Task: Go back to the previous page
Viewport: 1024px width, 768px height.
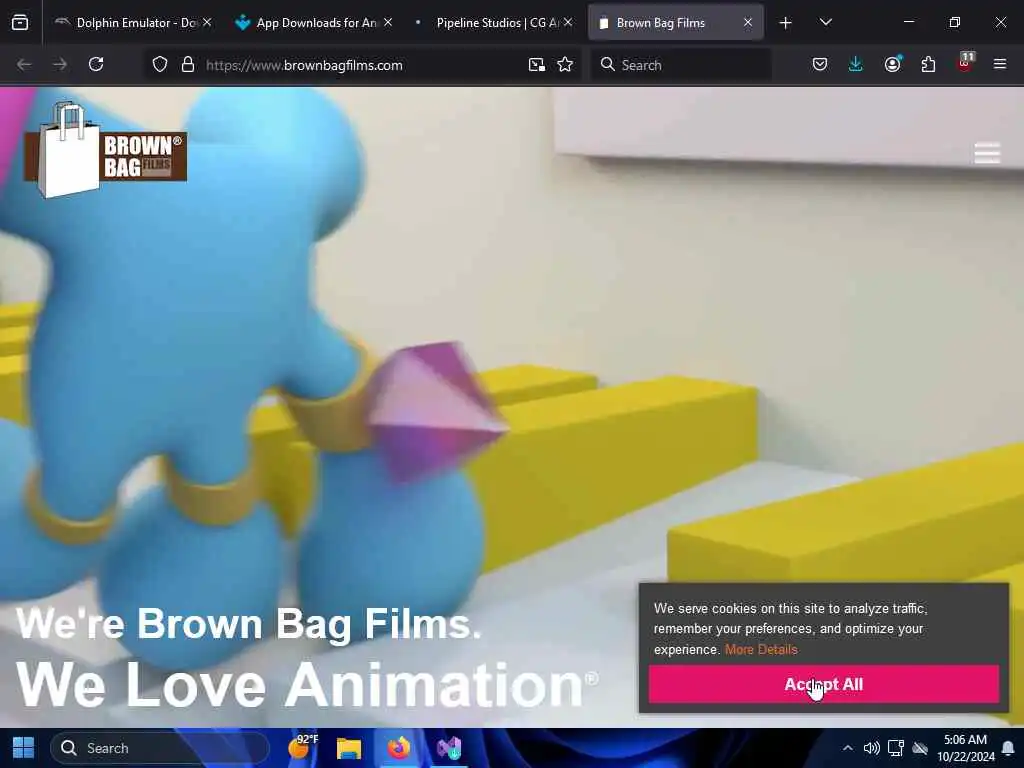Action: (24, 64)
